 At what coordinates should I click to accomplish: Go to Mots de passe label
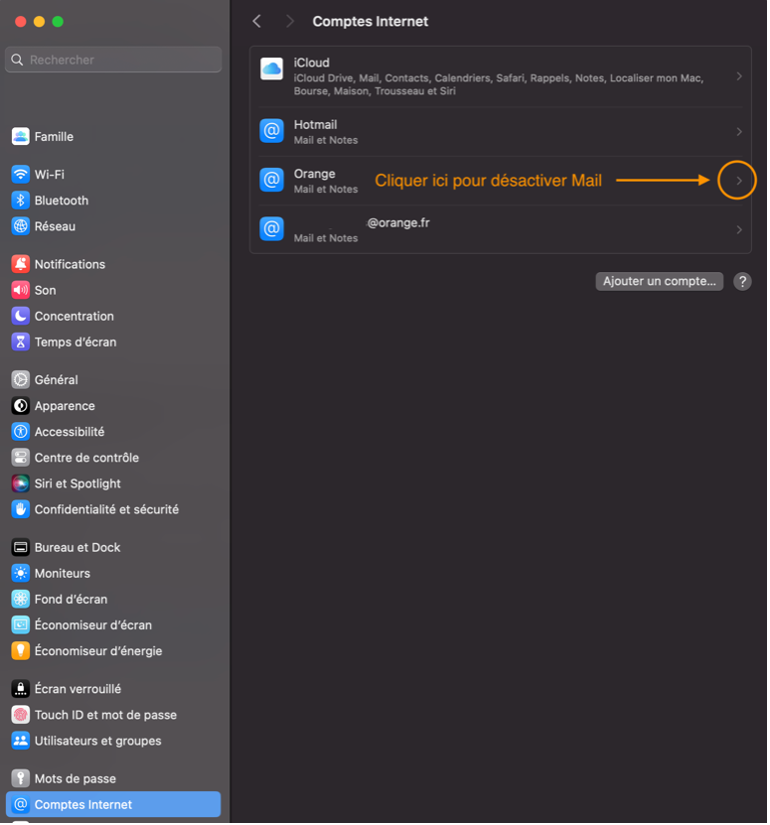point(75,779)
